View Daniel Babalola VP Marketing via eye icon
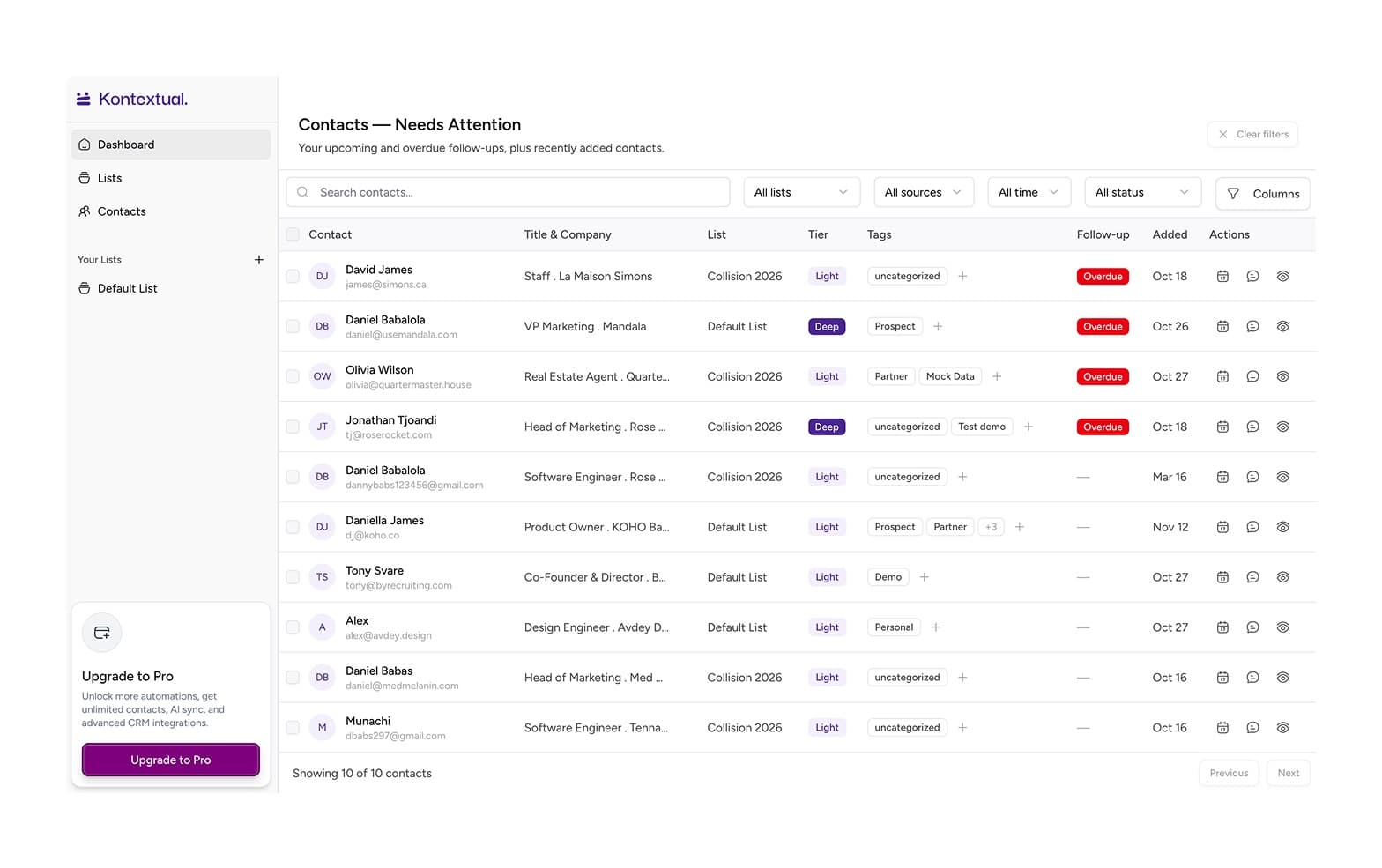Screen dimensions: 1382x868 tap(1283, 326)
